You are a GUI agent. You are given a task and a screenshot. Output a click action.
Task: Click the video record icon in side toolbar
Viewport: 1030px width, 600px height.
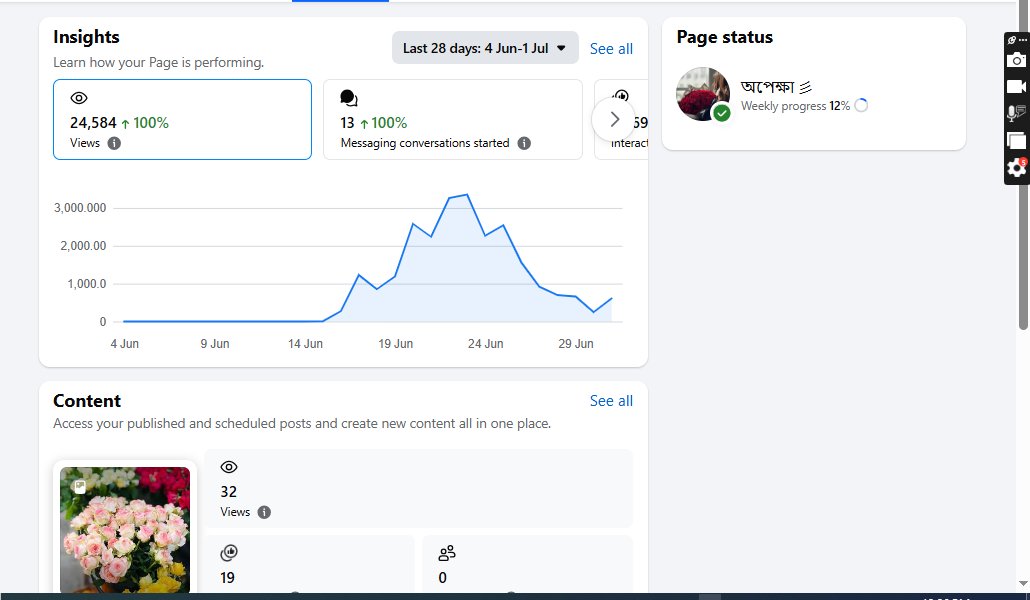1016,87
